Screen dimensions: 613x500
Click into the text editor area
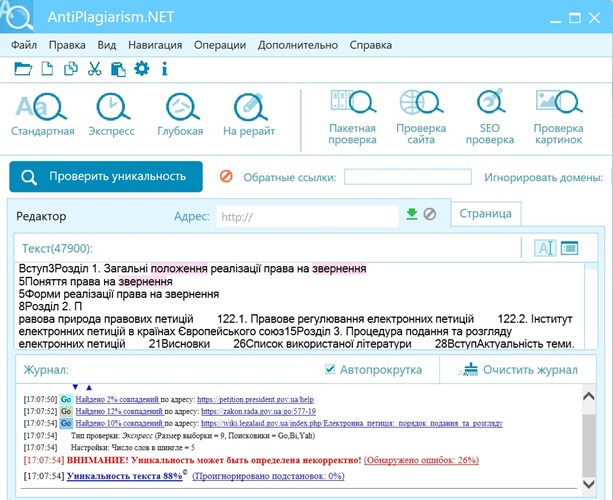click(299, 306)
